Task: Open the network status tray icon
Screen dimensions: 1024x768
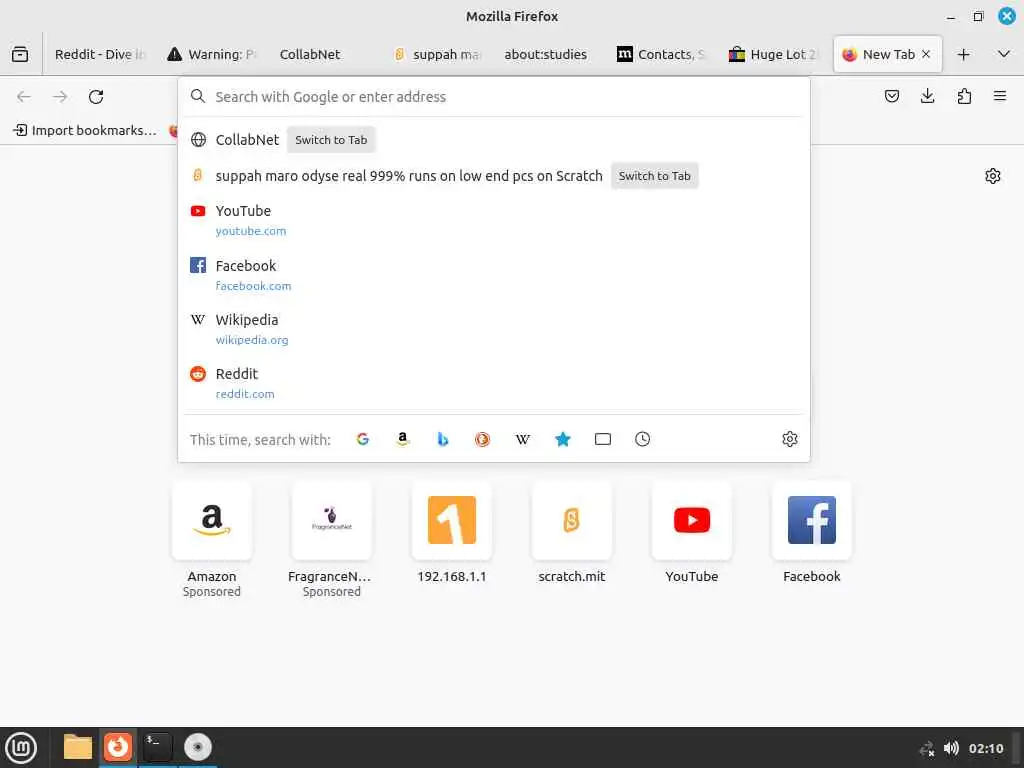Action: (x=927, y=748)
